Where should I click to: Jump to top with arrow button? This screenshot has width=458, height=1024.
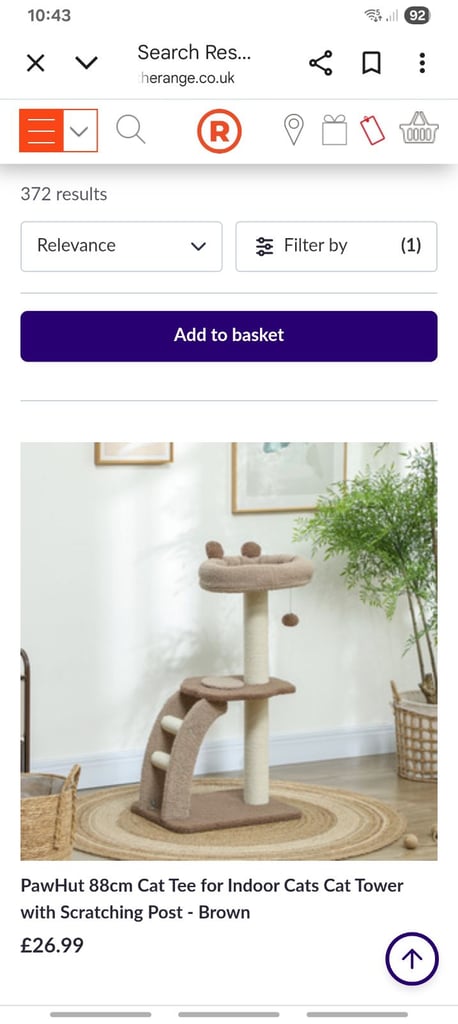[412, 959]
